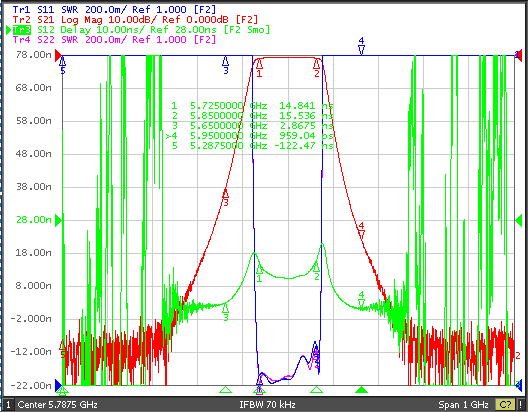This screenshot has width=528, height=412.
Task: Click green marker 4 on delay trace
Action: click(x=361, y=300)
